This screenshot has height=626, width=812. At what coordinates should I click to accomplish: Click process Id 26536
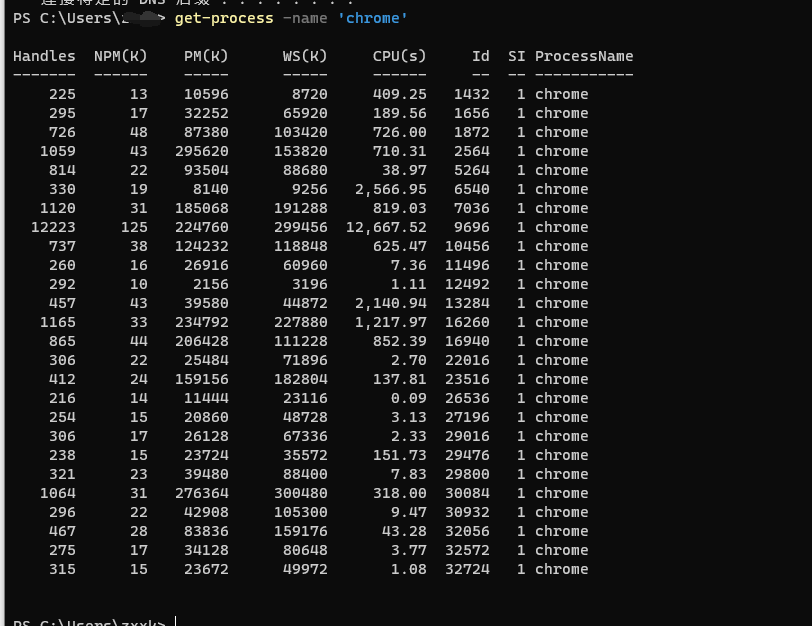click(x=467, y=398)
